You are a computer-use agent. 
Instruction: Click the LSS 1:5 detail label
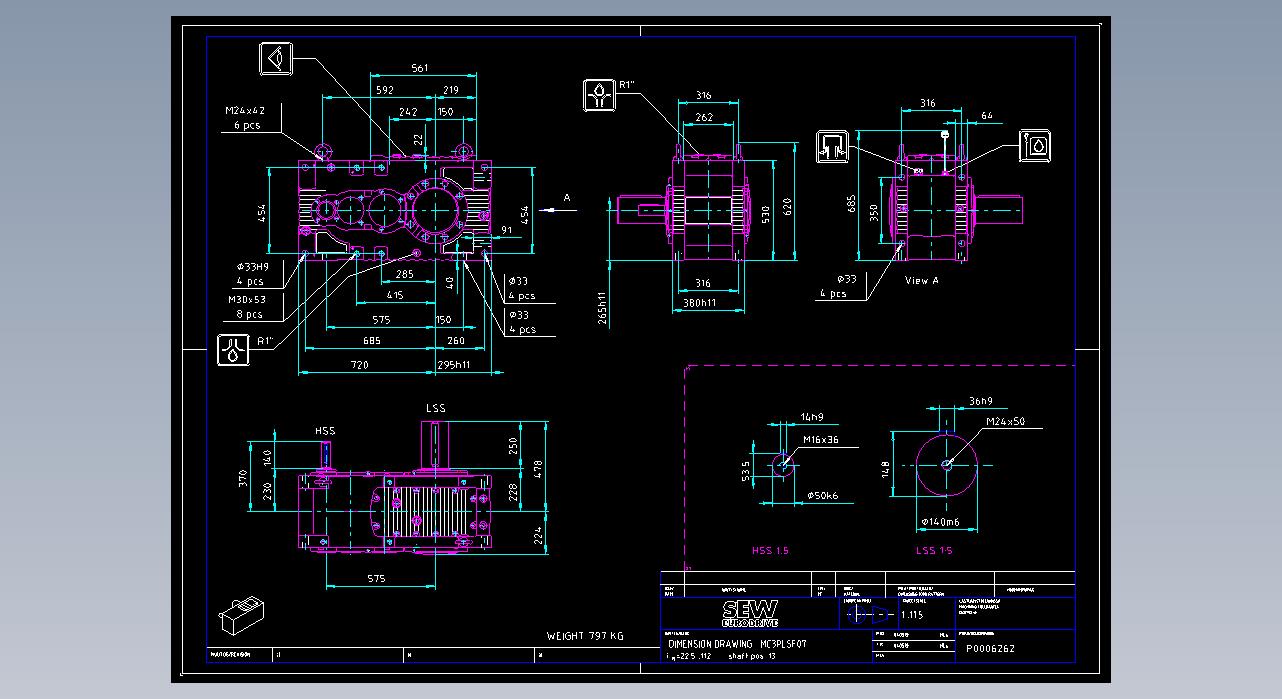934,551
